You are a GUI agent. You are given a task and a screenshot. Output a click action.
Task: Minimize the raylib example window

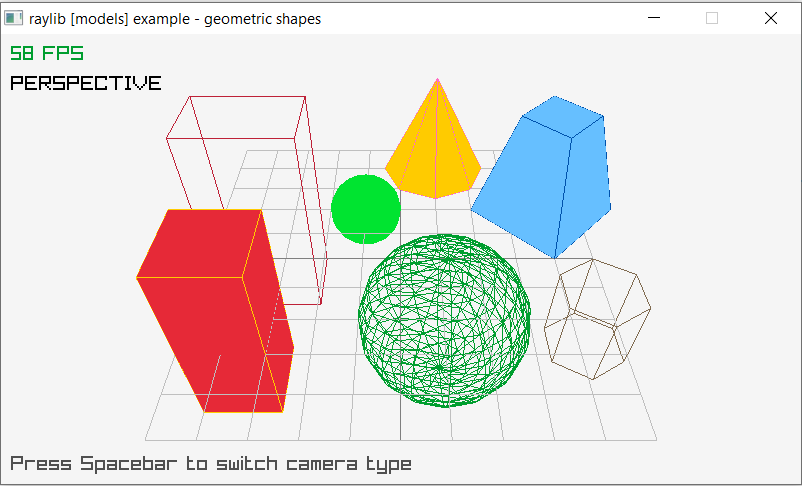[655, 18]
